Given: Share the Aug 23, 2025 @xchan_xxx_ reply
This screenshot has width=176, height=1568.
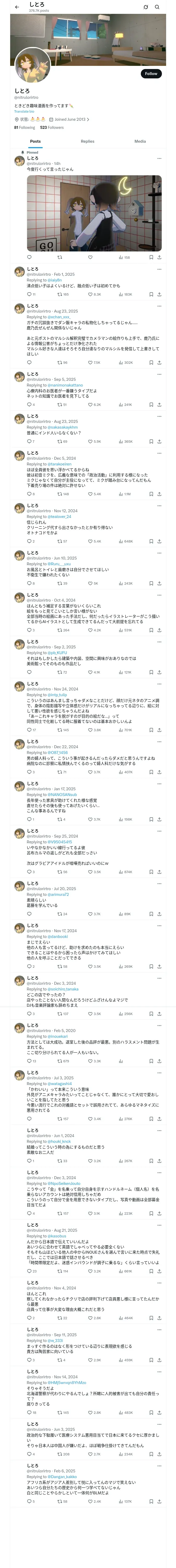Looking at the screenshot, I should point(159,363).
